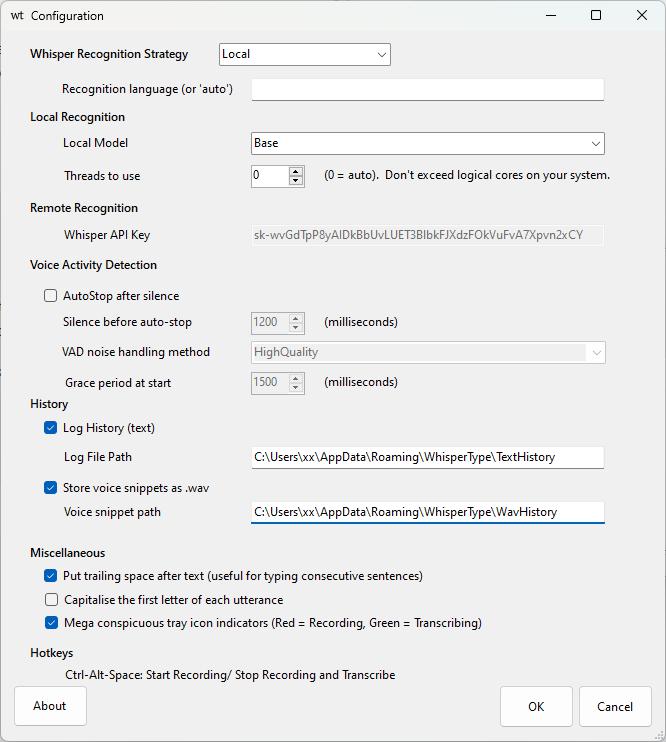Maximize the Configuration window

[x=596, y=16]
